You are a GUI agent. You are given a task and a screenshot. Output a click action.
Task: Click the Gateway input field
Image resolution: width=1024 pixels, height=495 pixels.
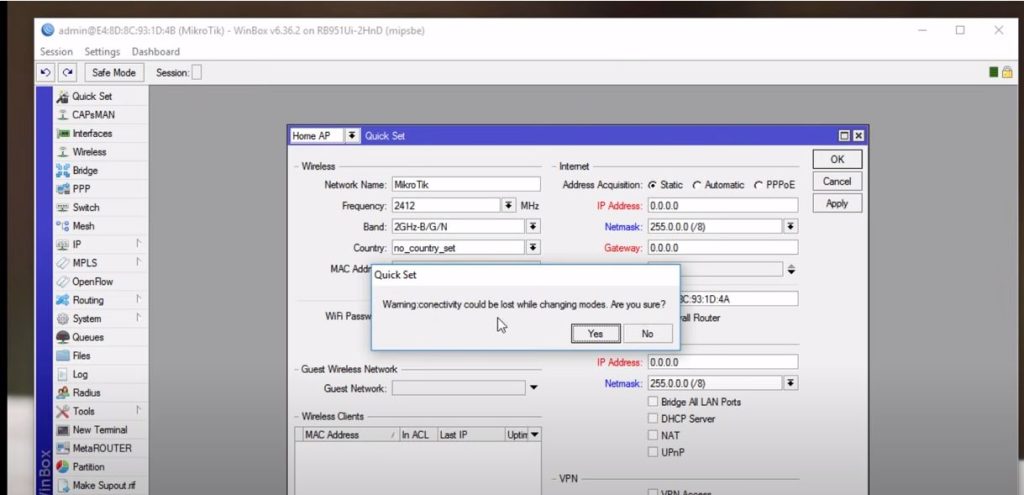click(x=723, y=248)
